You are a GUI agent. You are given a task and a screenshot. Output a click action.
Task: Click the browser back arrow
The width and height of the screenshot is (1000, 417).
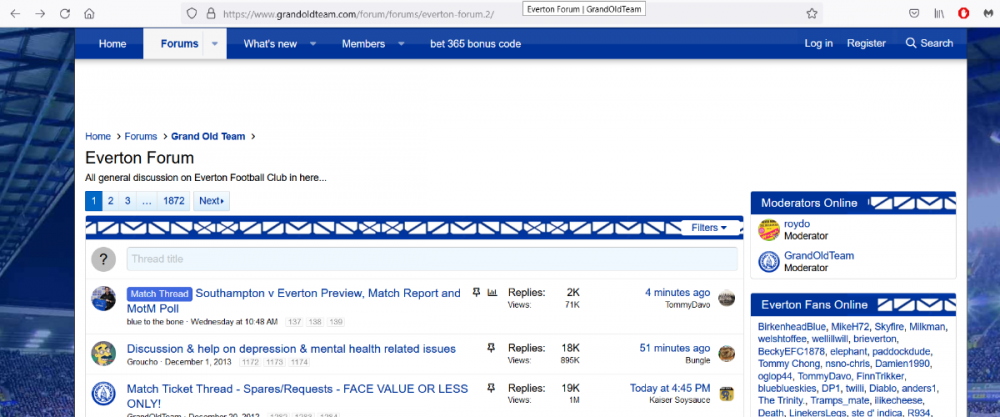coord(15,14)
